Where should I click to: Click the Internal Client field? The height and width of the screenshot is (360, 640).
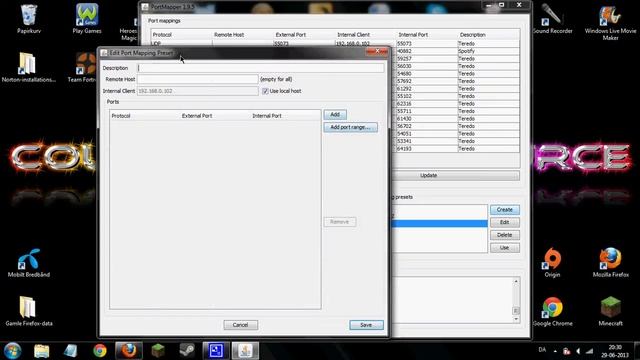coord(198,91)
